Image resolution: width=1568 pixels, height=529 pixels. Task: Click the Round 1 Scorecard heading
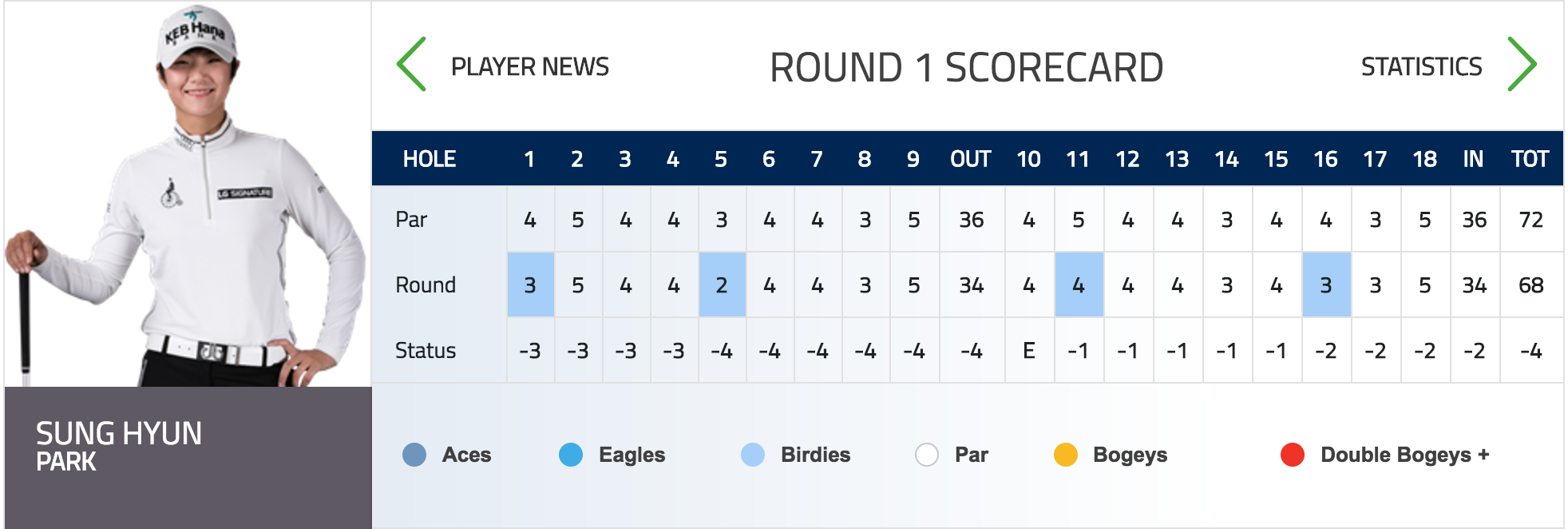click(966, 67)
